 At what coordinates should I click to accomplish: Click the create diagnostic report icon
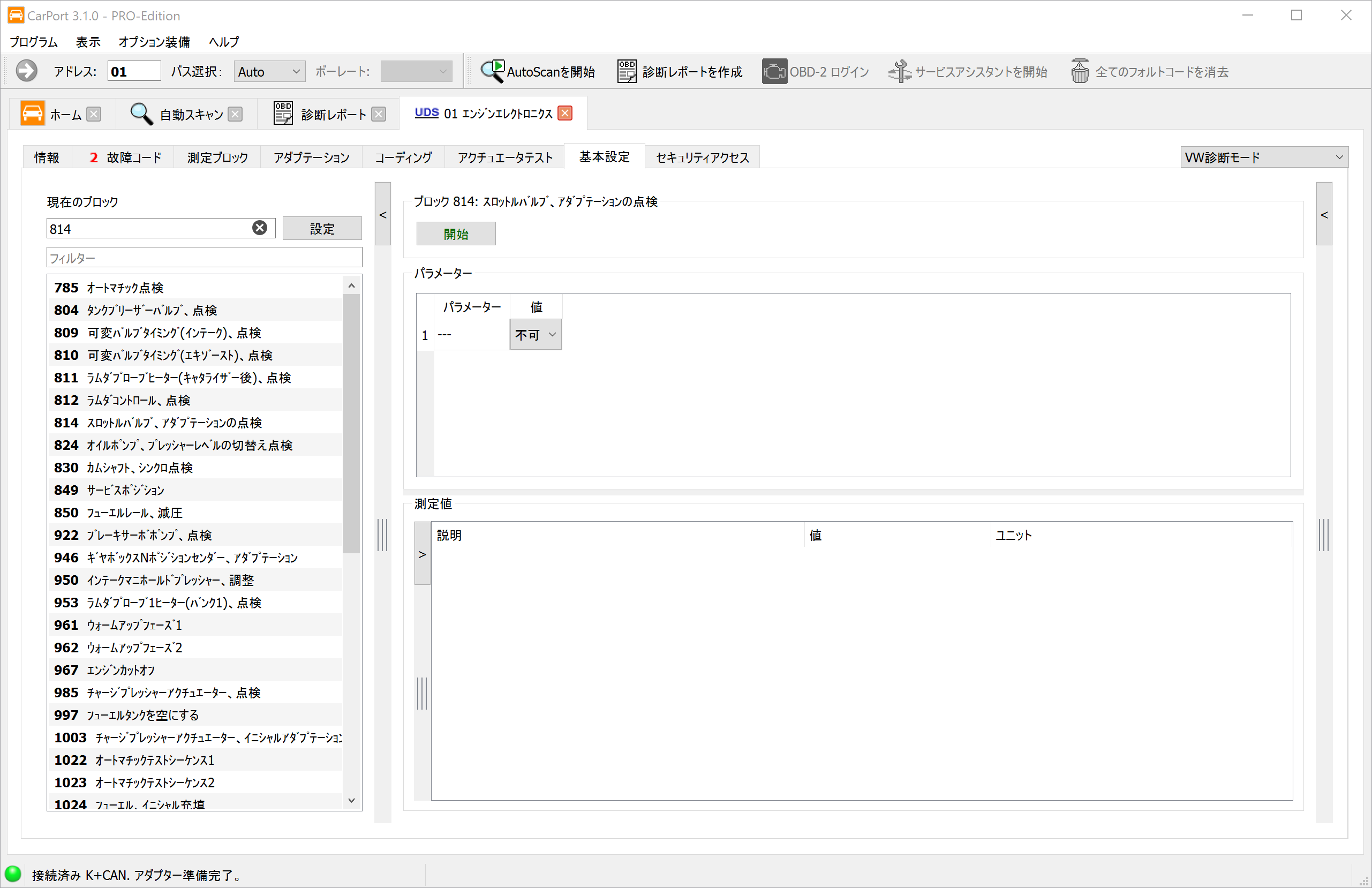pyautogui.click(x=627, y=72)
